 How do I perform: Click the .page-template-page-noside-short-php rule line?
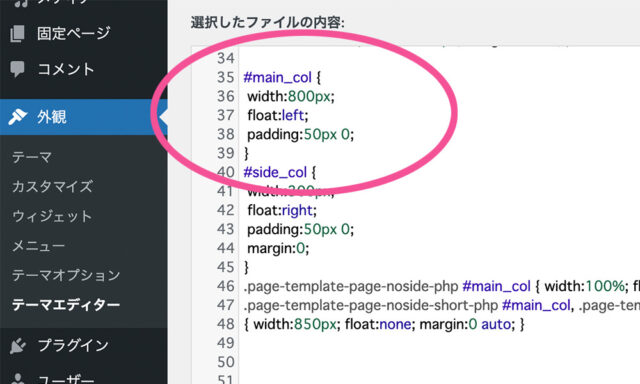tap(441, 305)
